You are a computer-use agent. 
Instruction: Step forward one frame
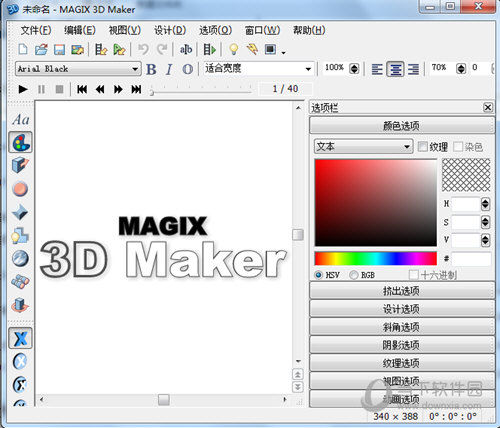[118, 89]
